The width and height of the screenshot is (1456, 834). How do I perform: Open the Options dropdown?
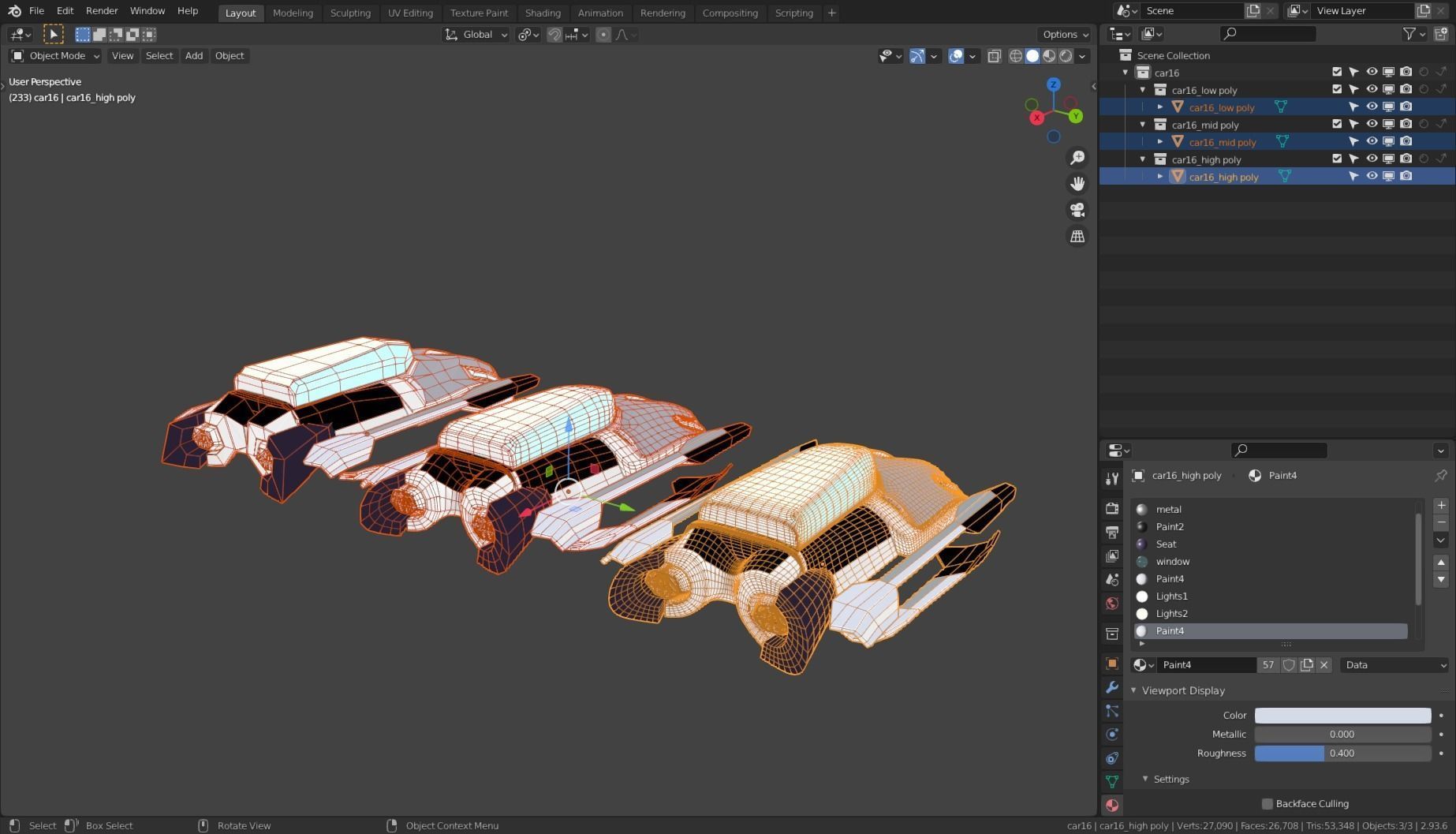pyautogui.click(x=1066, y=35)
